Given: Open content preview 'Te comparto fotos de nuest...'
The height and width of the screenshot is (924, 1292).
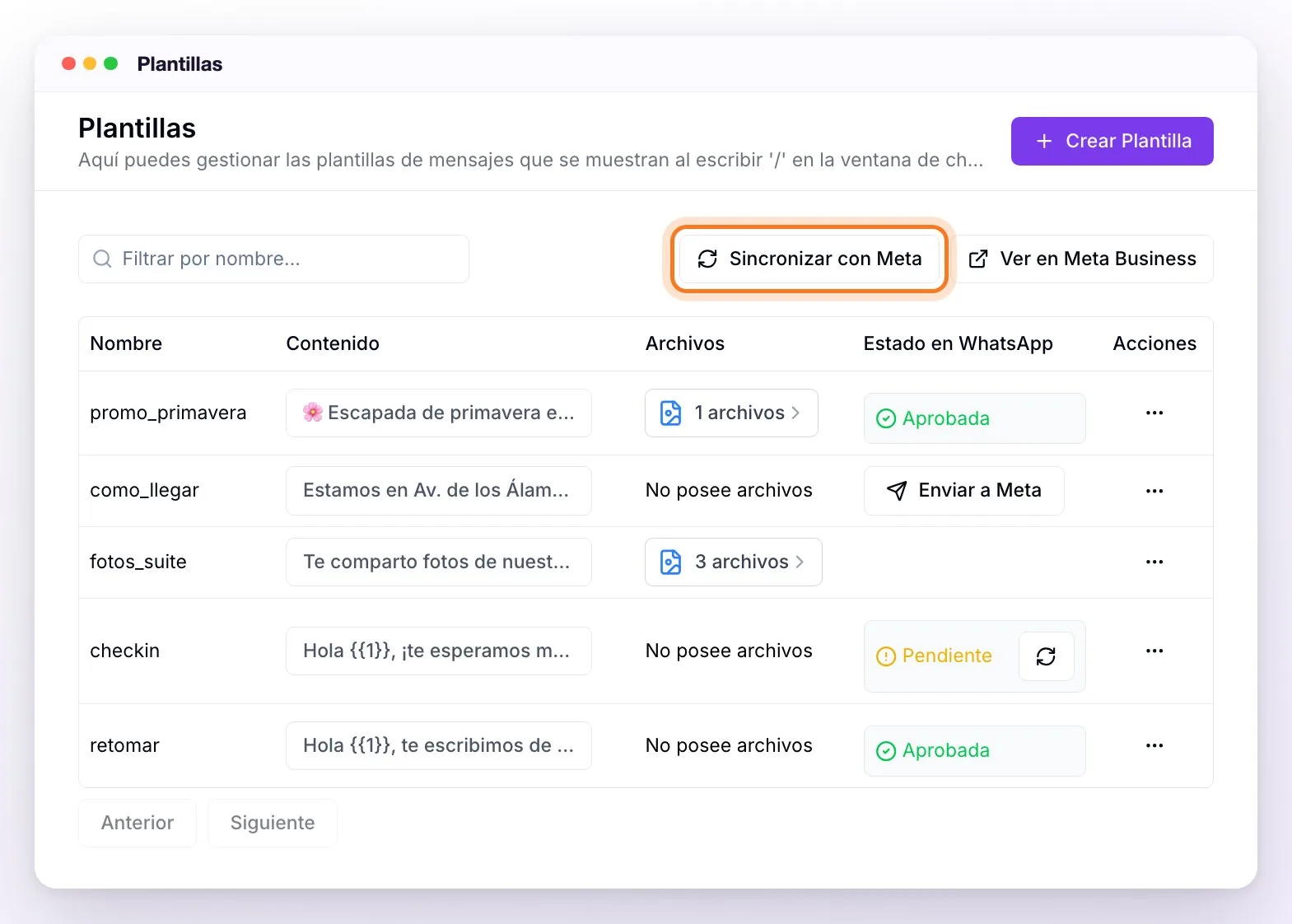Looking at the screenshot, I should pos(439,562).
